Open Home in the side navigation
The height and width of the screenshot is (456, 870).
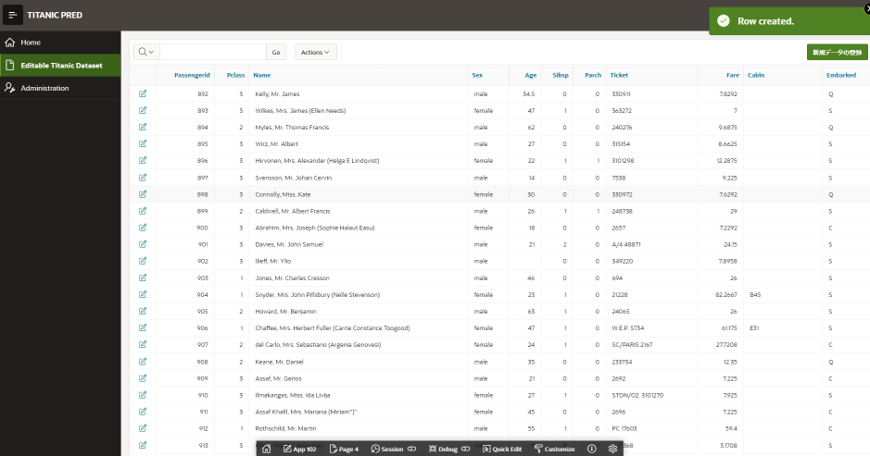click(30, 43)
